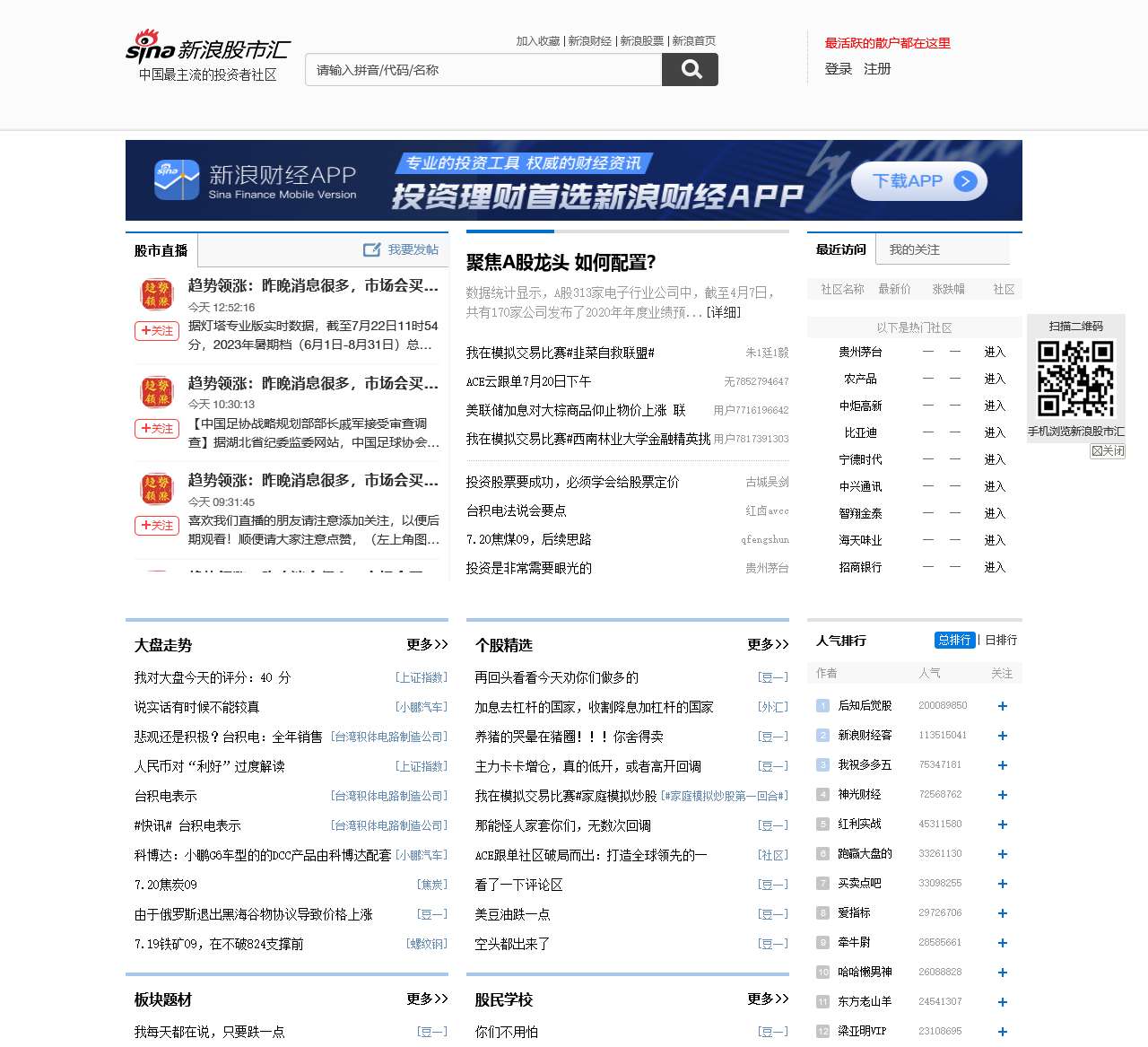Open 新浪首页 header link
This screenshot has height=1047, width=1148.
(x=693, y=41)
